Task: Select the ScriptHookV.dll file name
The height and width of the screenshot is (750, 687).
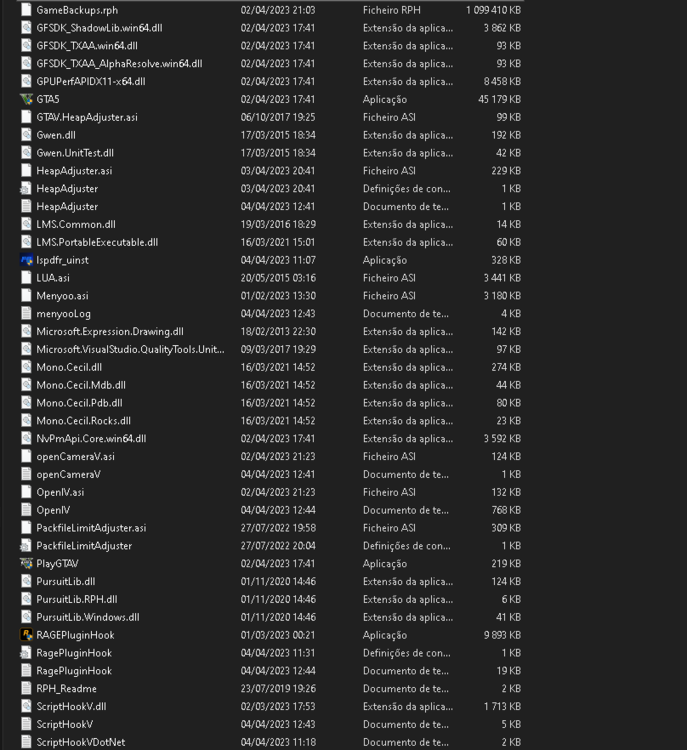Action: (71, 706)
